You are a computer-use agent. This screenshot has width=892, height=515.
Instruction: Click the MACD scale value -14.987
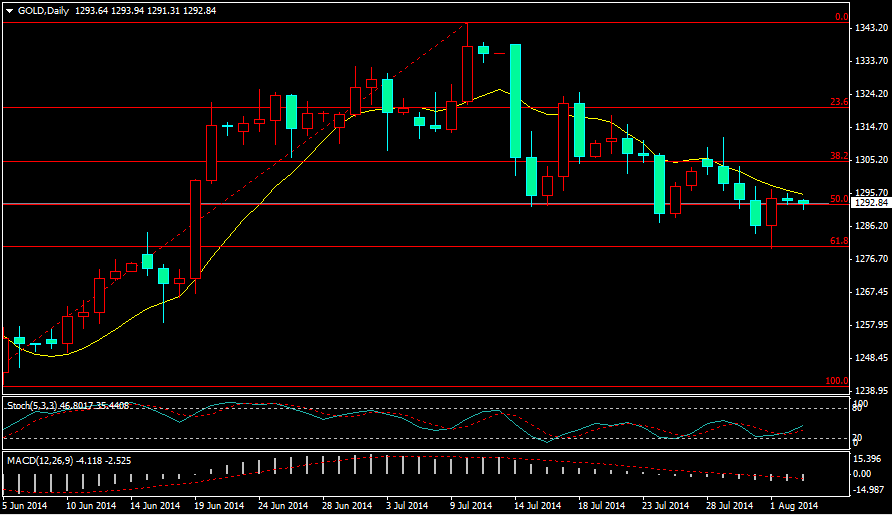click(x=868, y=489)
